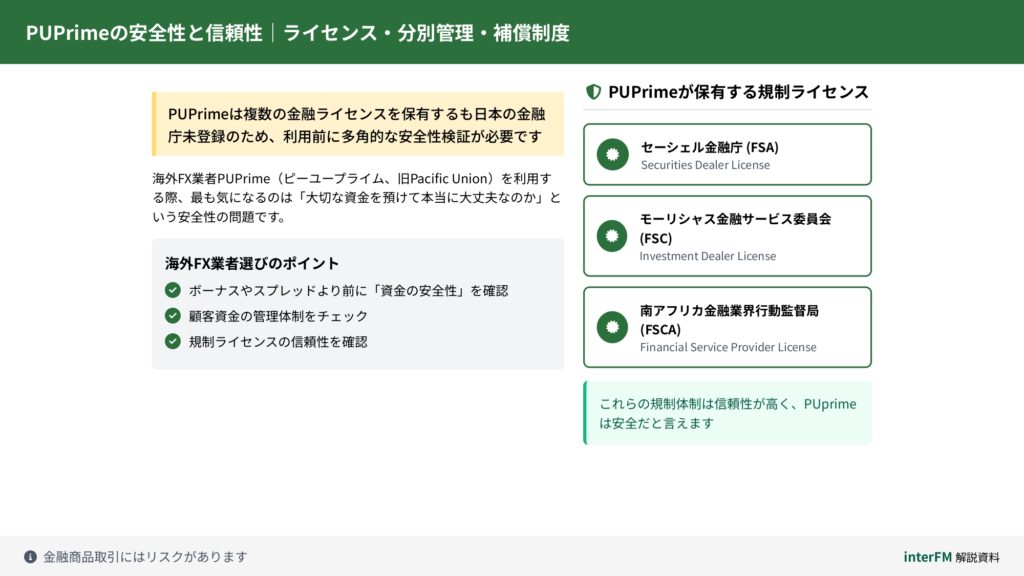
Task: Click the checkmark beside 「資金の安全性」を確認
Action: click(x=173, y=290)
